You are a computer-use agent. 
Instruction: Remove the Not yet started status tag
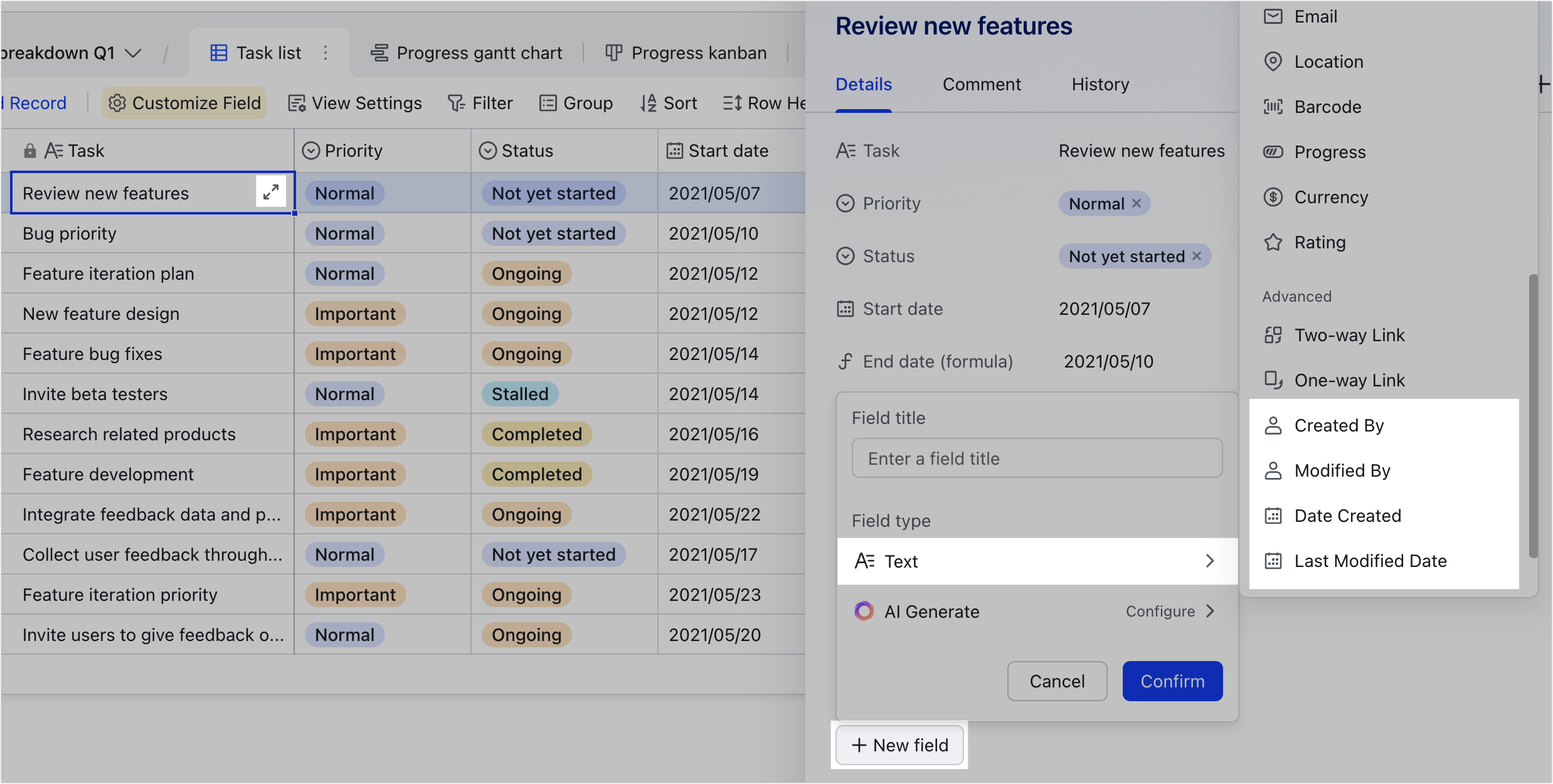[1197, 256]
